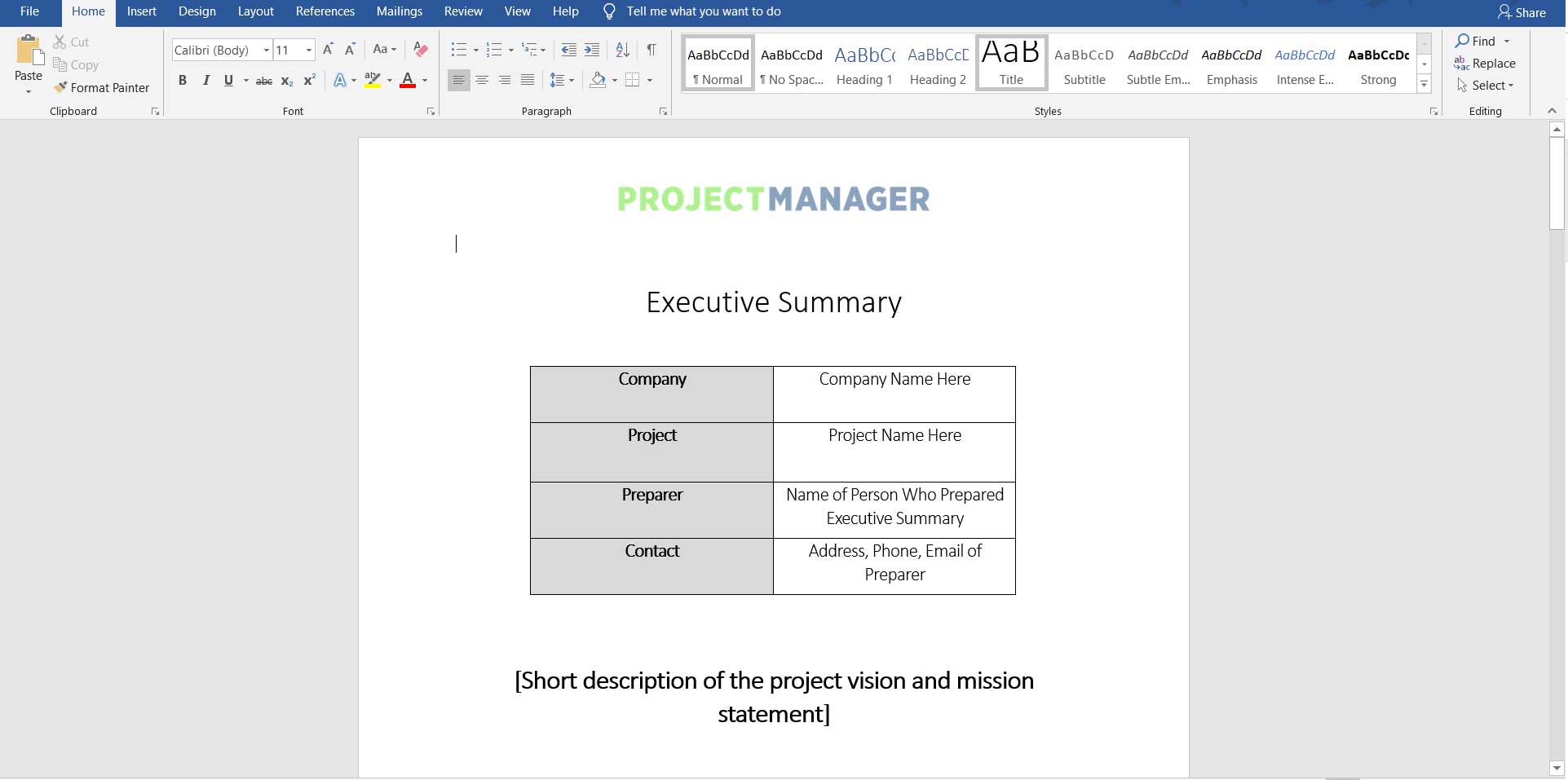Image resolution: width=1568 pixels, height=780 pixels.
Task: Toggle Bold formatting
Action: click(183, 80)
